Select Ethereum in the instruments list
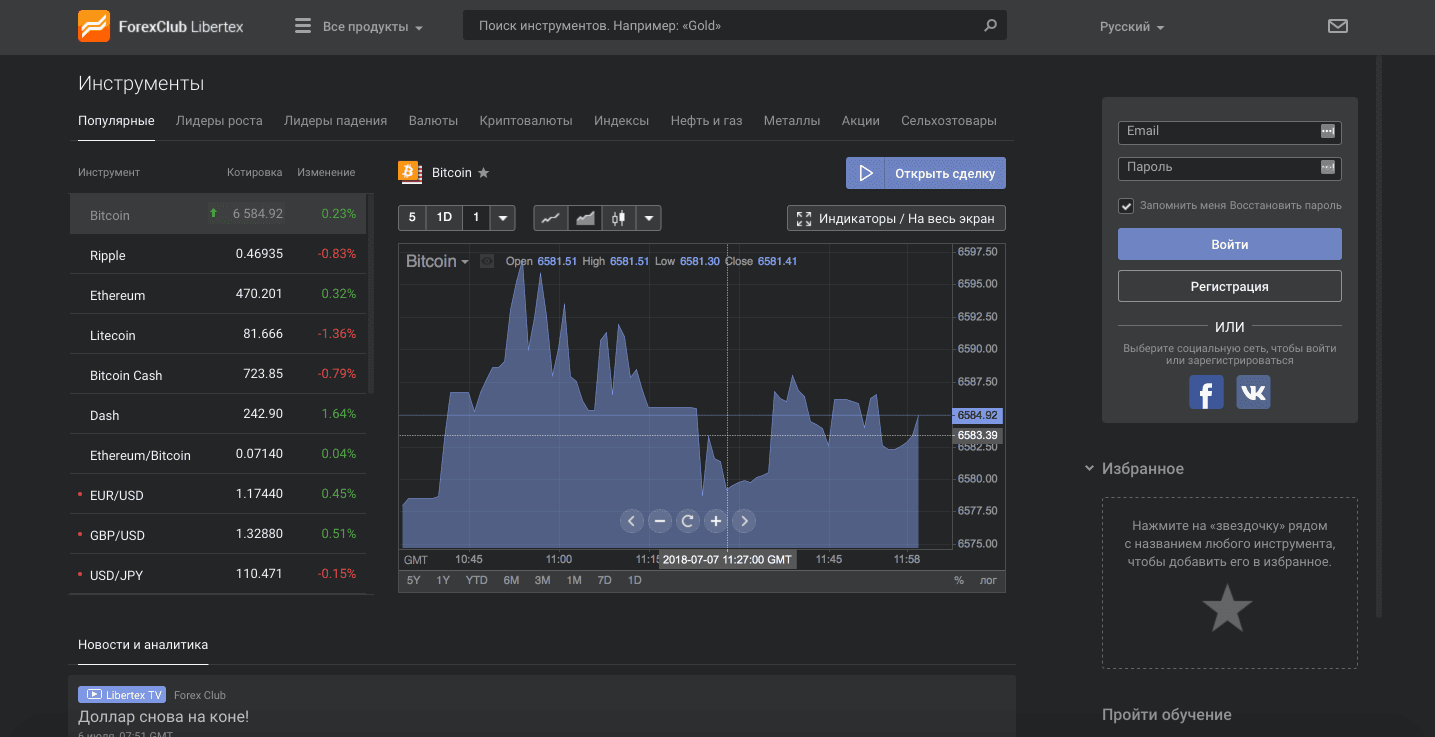 click(x=218, y=295)
